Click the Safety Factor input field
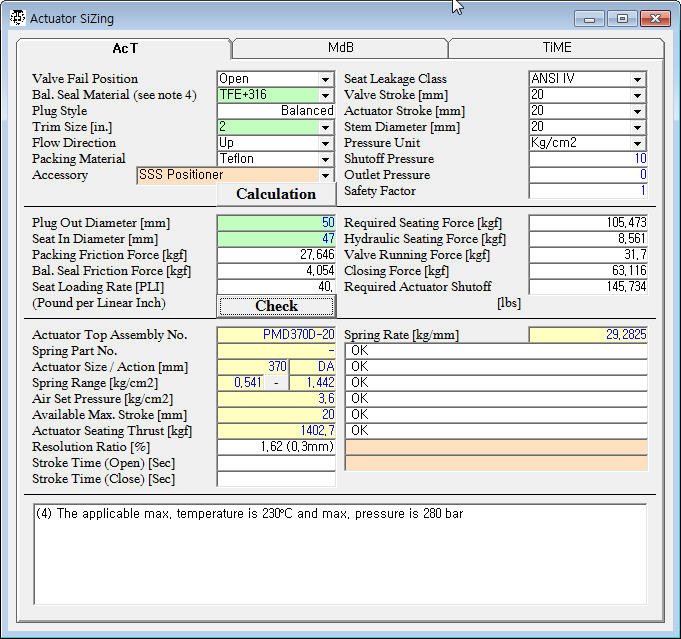Viewport: 681px width, 639px height. 588,191
